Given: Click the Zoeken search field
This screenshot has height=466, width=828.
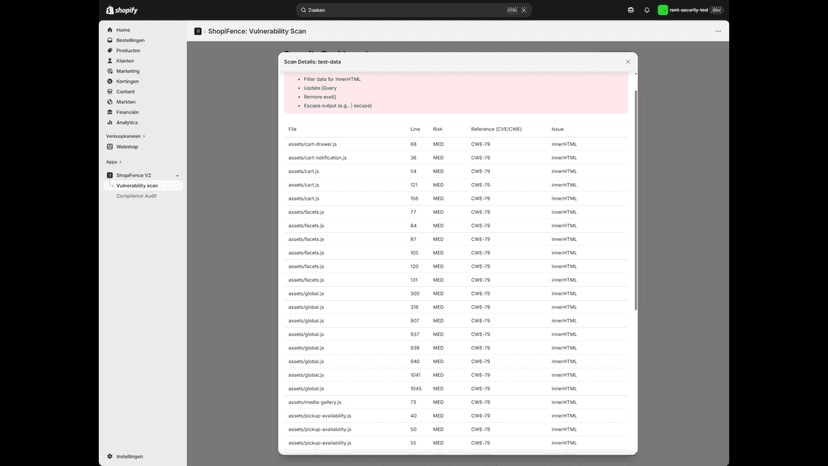Looking at the screenshot, I should [413, 10].
